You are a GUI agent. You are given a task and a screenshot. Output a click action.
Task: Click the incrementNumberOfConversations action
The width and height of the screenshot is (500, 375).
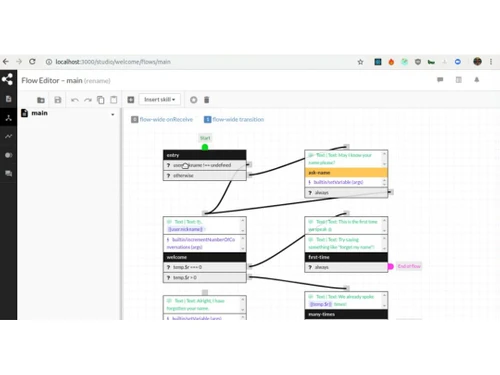202,243
